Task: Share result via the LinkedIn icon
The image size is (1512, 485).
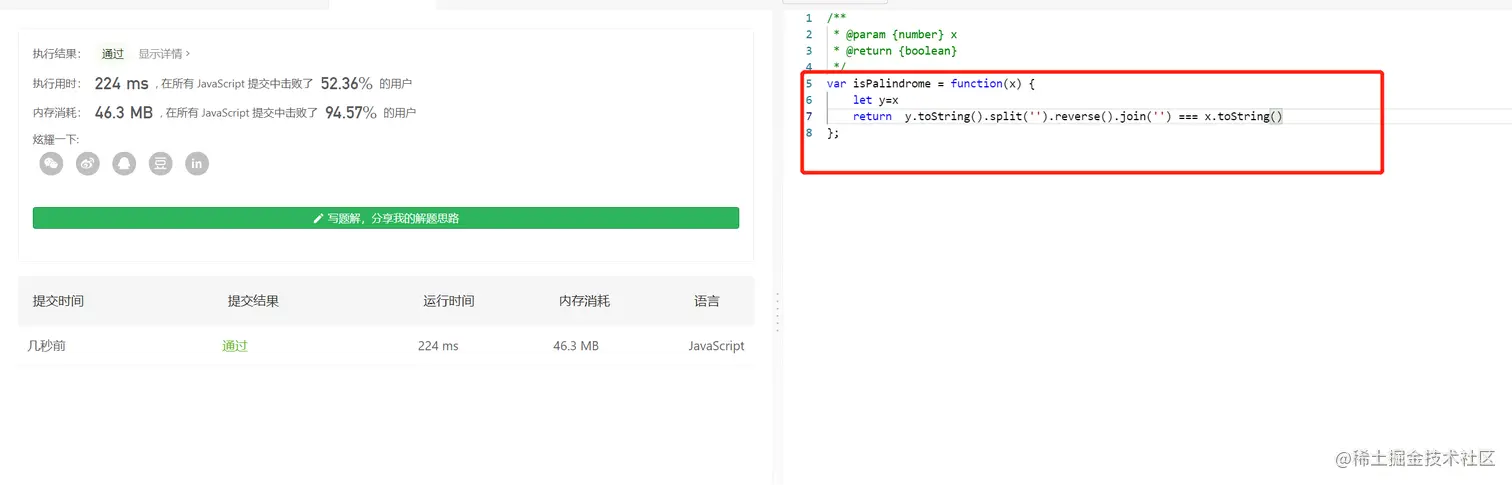Action: tap(197, 163)
